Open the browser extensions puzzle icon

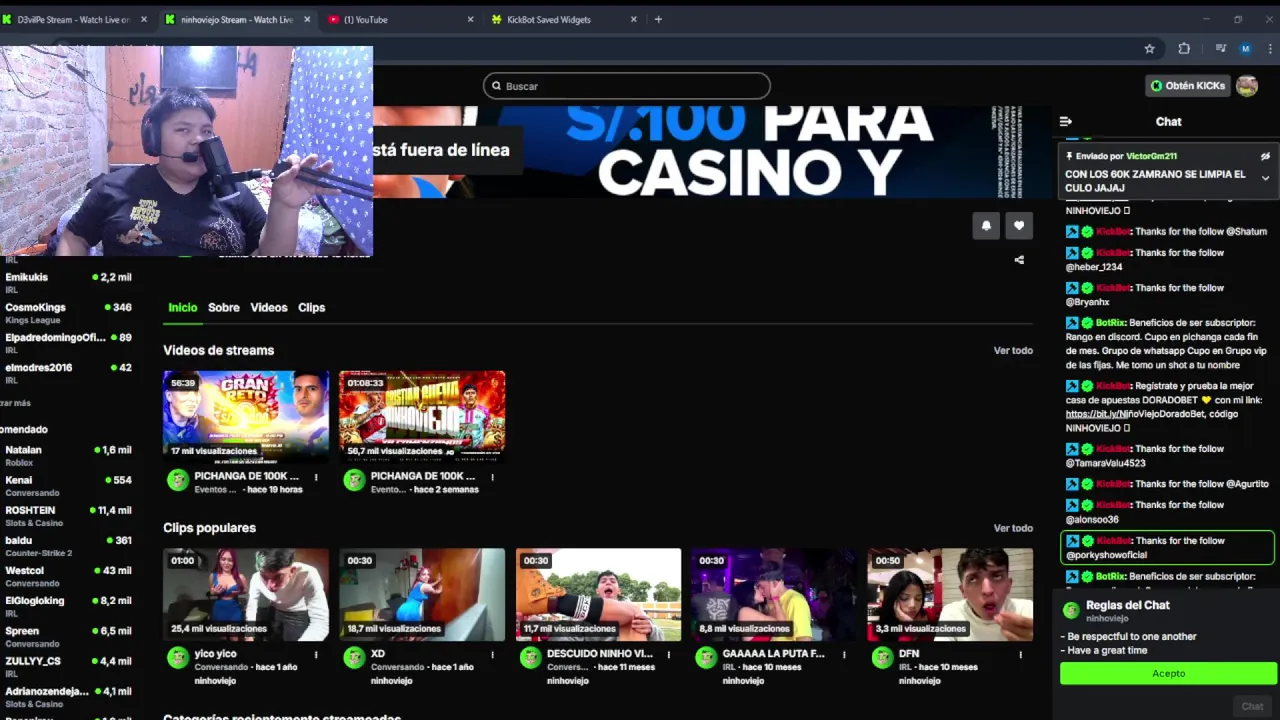(1184, 48)
